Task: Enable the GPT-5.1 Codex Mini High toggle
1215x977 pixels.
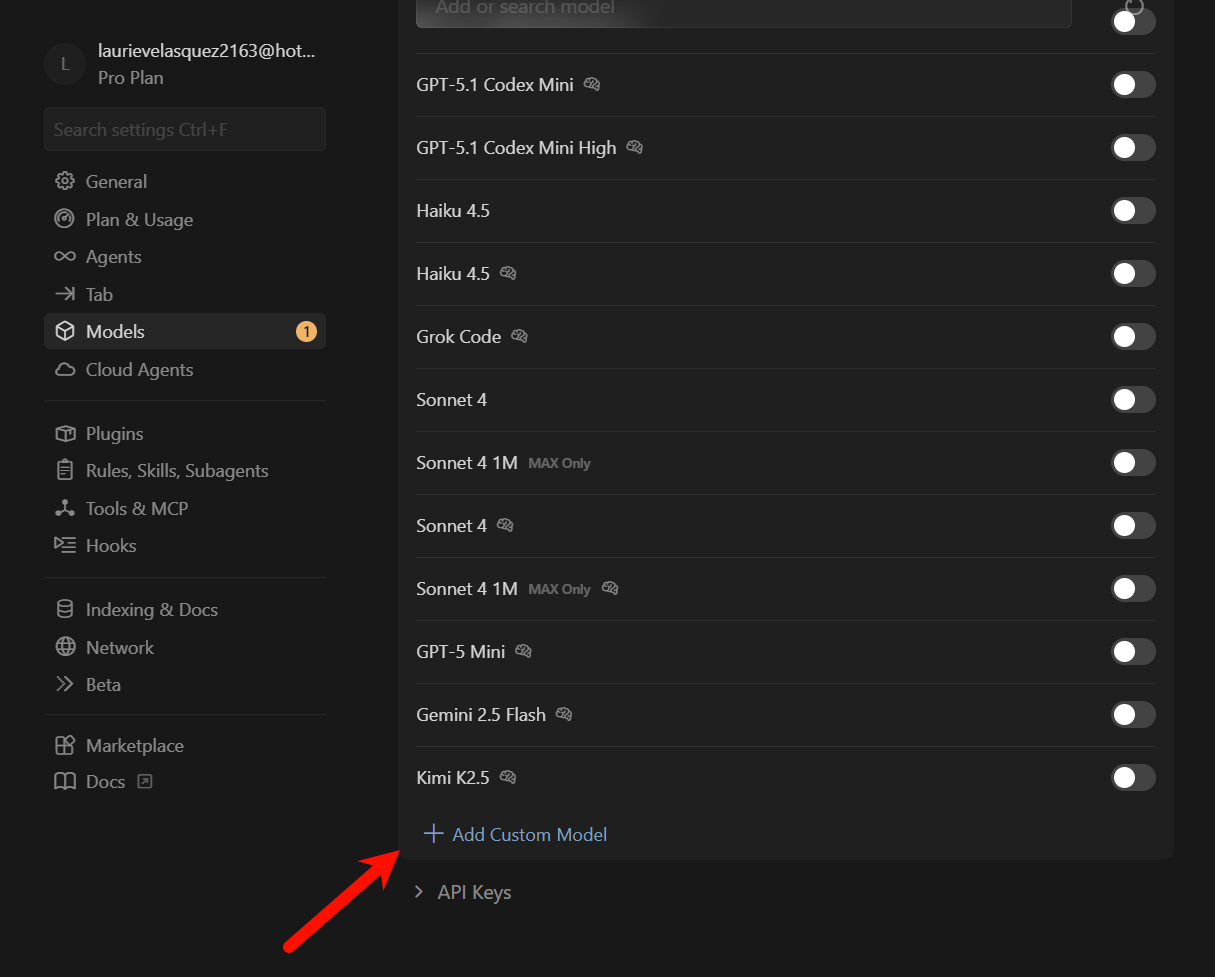Action: pyautogui.click(x=1133, y=148)
